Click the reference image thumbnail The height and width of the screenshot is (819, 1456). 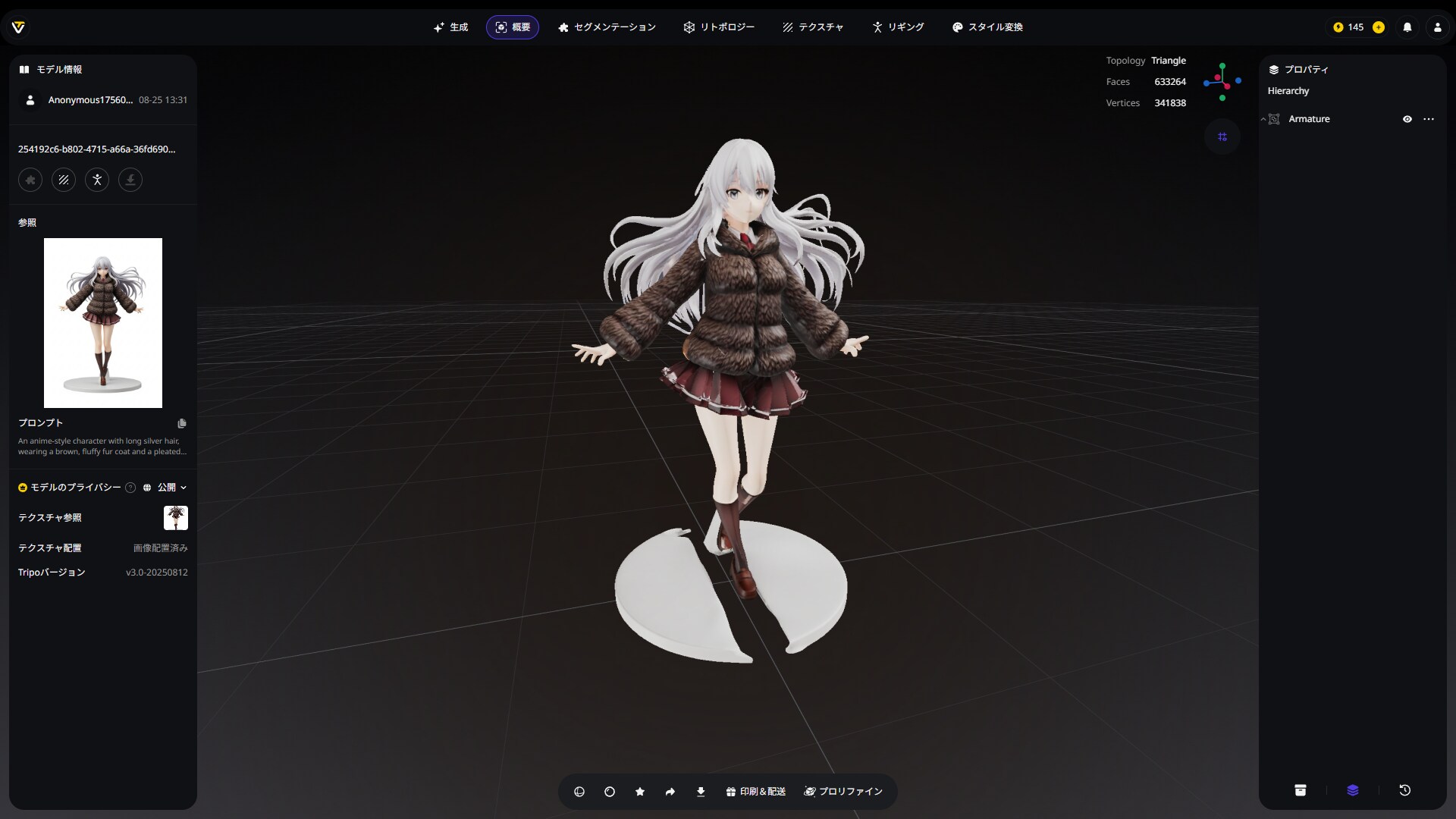pyautogui.click(x=103, y=323)
